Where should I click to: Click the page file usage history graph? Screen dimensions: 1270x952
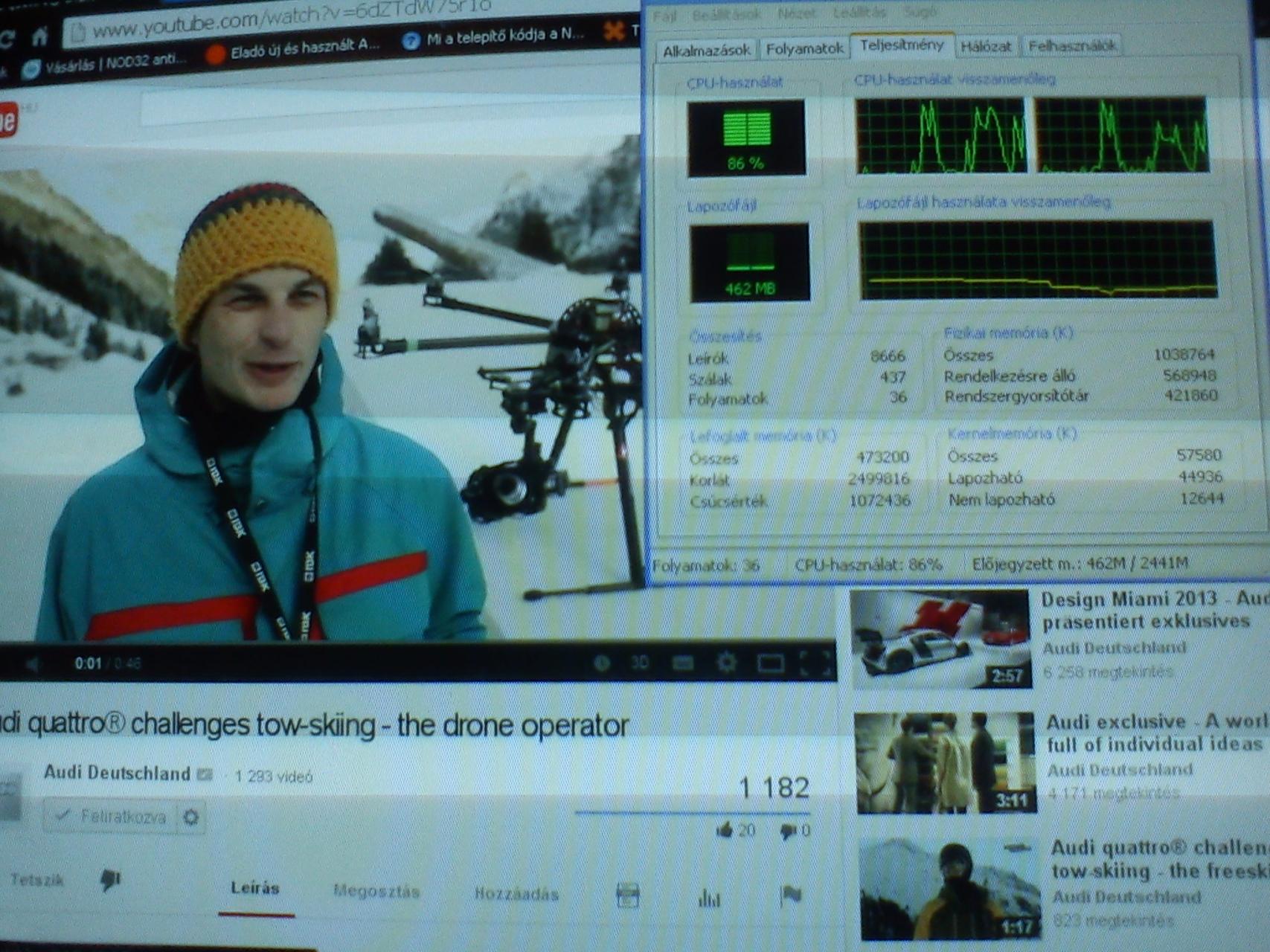click(x=1038, y=260)
